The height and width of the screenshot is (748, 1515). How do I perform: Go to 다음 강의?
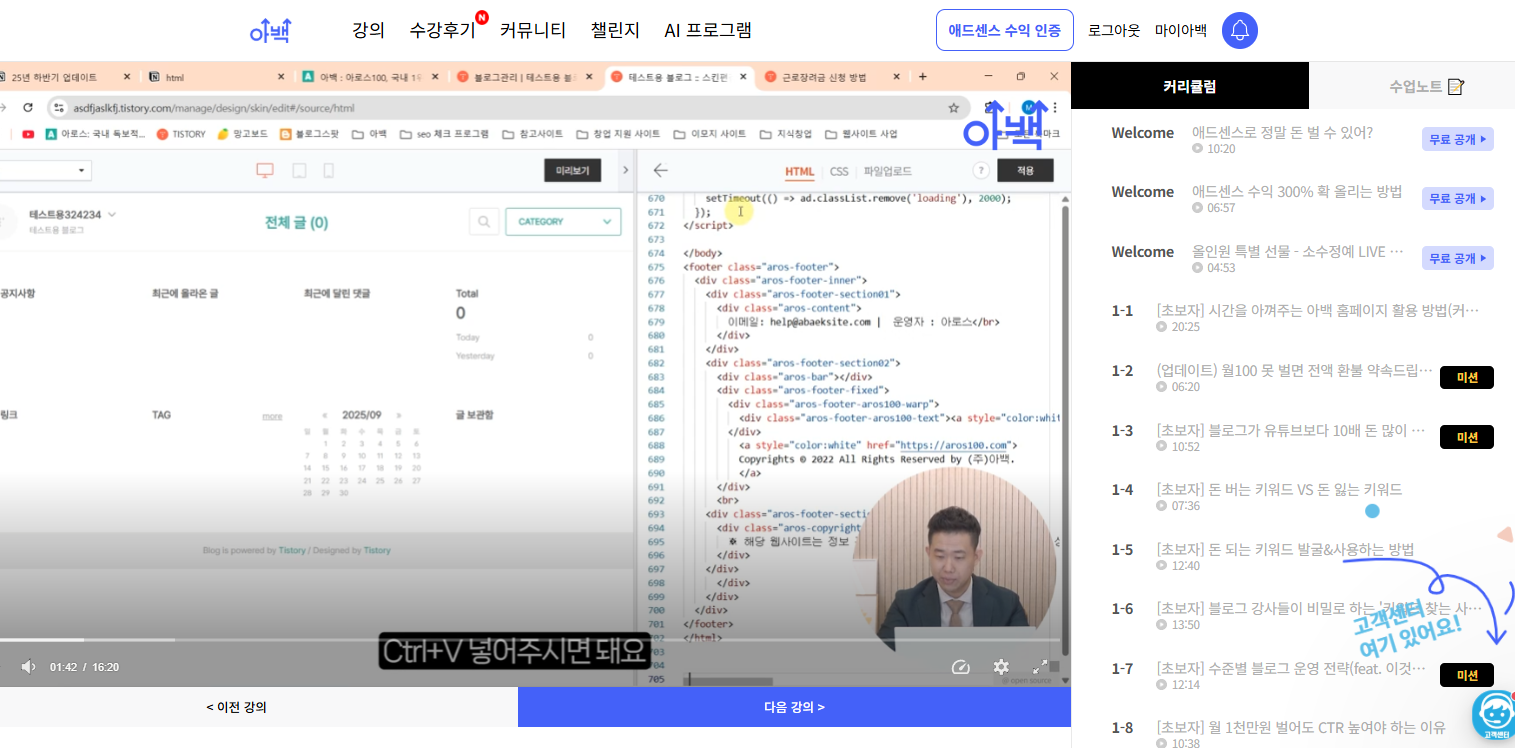pos(794,707)
